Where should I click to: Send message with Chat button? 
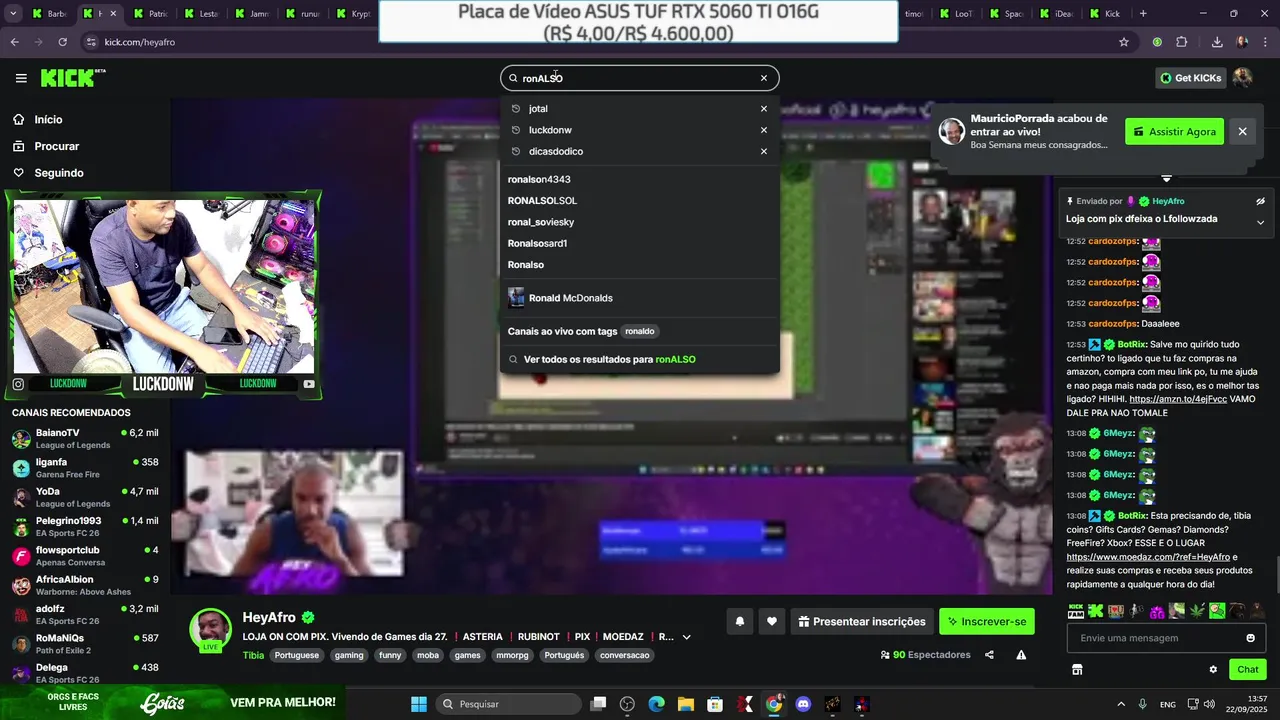1248,670
